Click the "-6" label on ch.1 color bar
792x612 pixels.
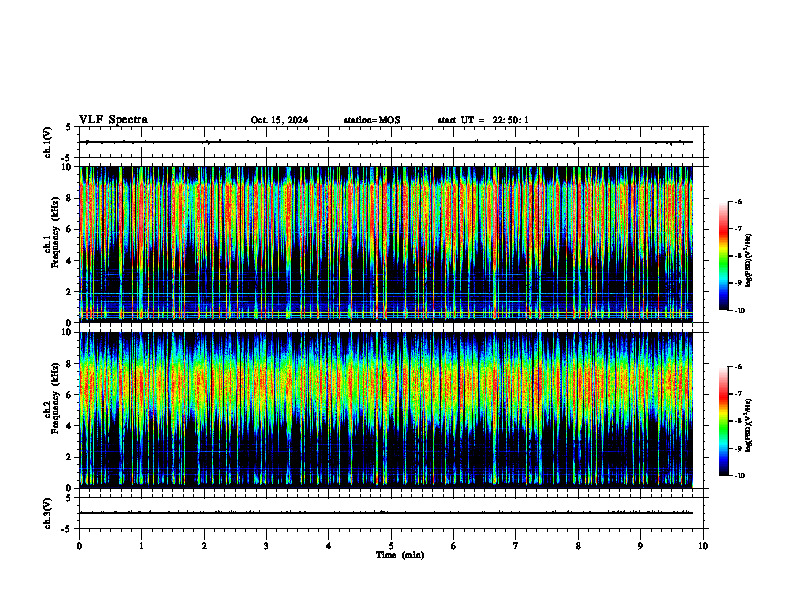coord(738,202)
